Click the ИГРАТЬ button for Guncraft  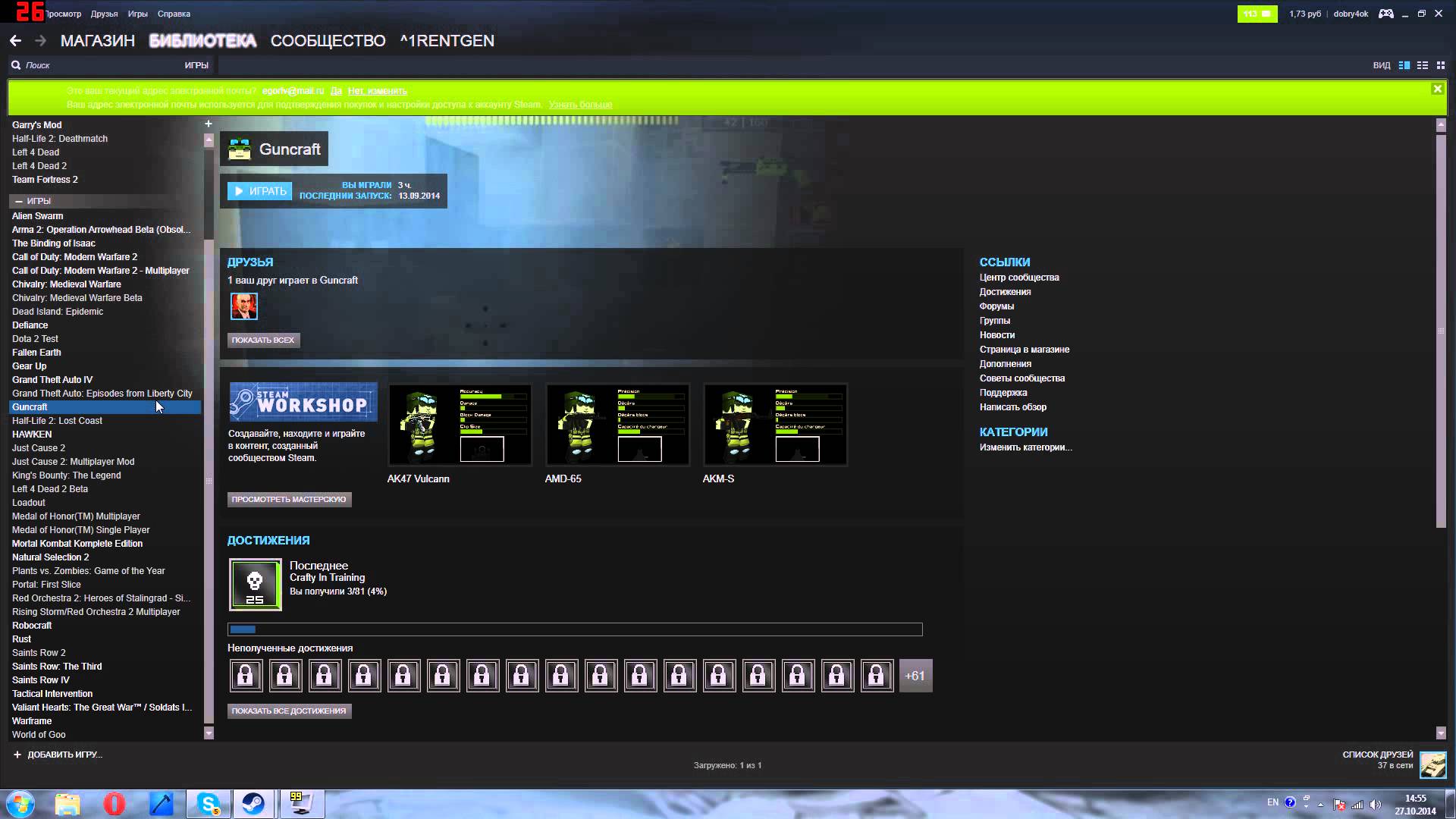tap(260, 191)
